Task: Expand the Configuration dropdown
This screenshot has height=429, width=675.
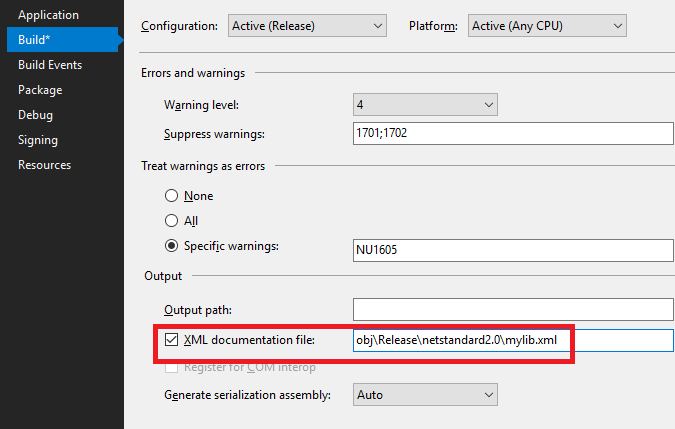Action: [307, 25]
